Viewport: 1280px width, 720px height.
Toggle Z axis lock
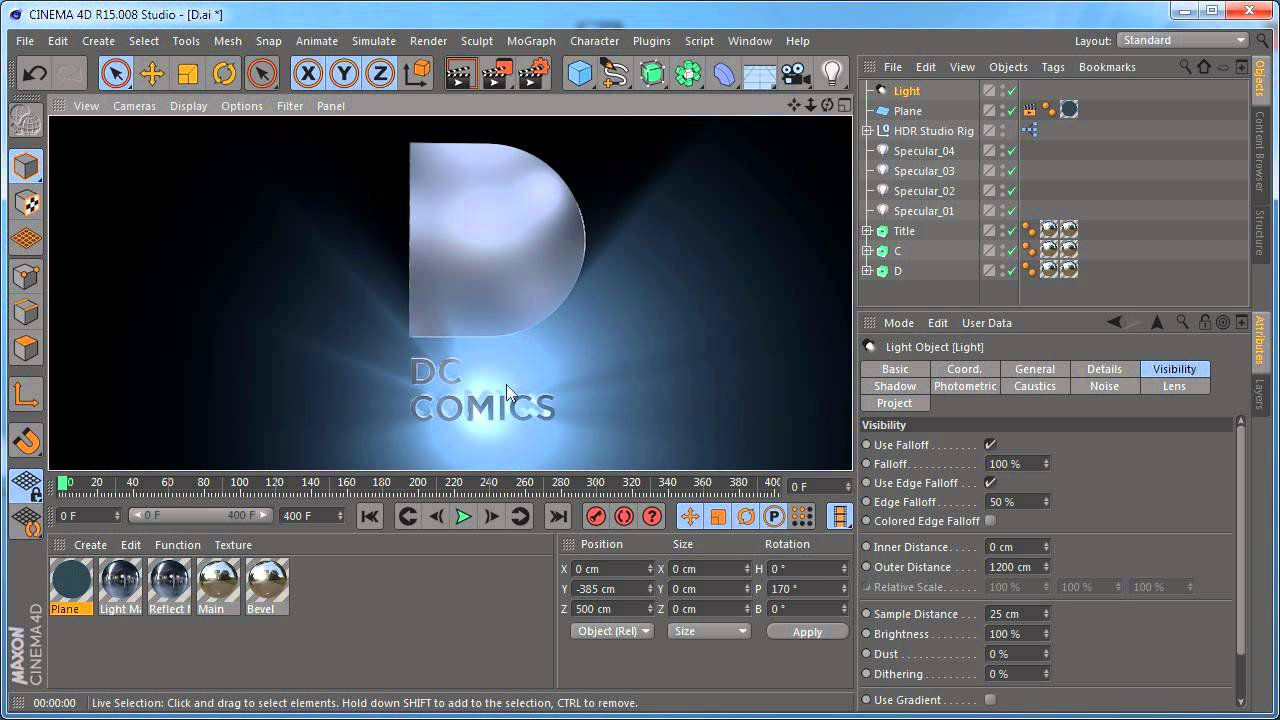(x=380, y=74)
